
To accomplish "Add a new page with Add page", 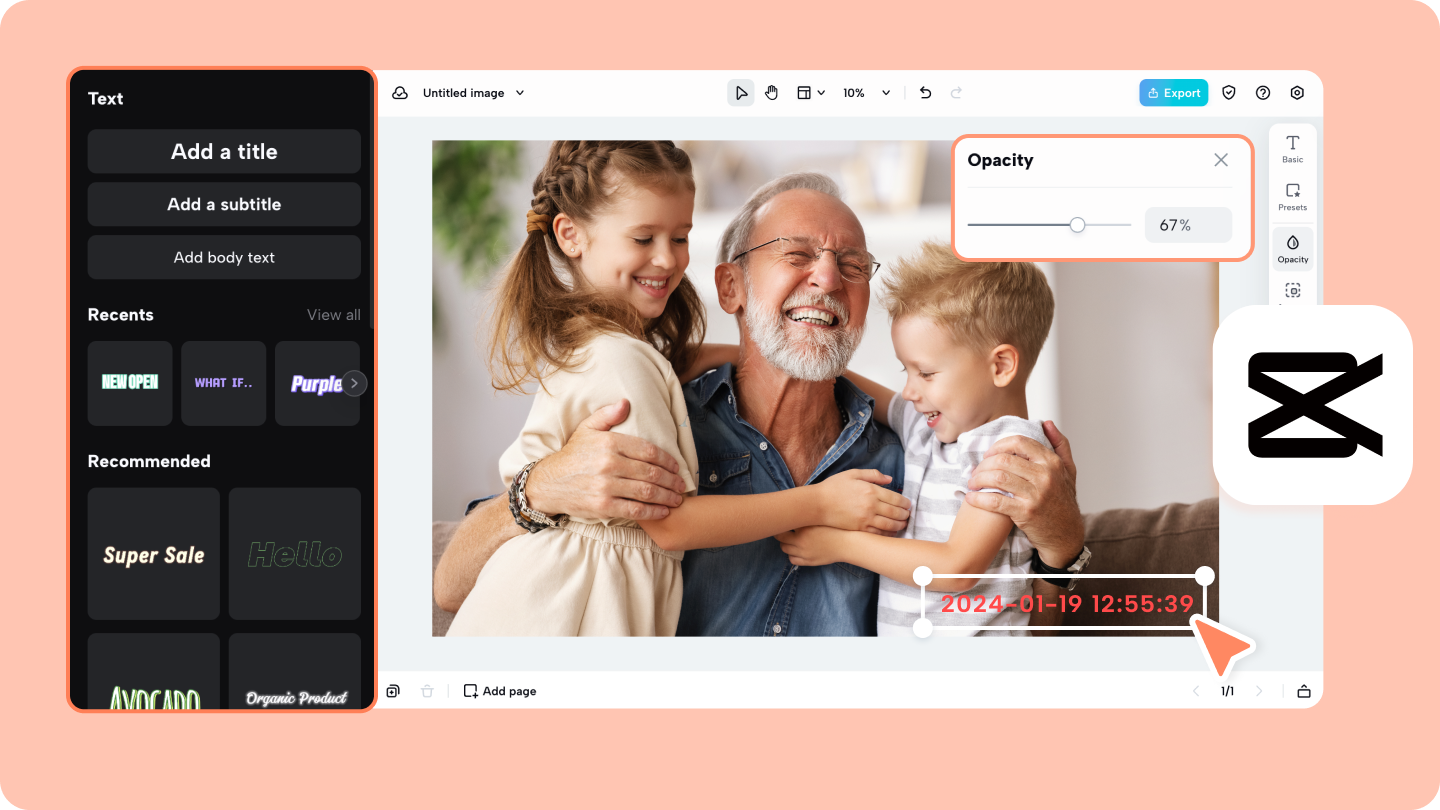I will pos(499,690).
